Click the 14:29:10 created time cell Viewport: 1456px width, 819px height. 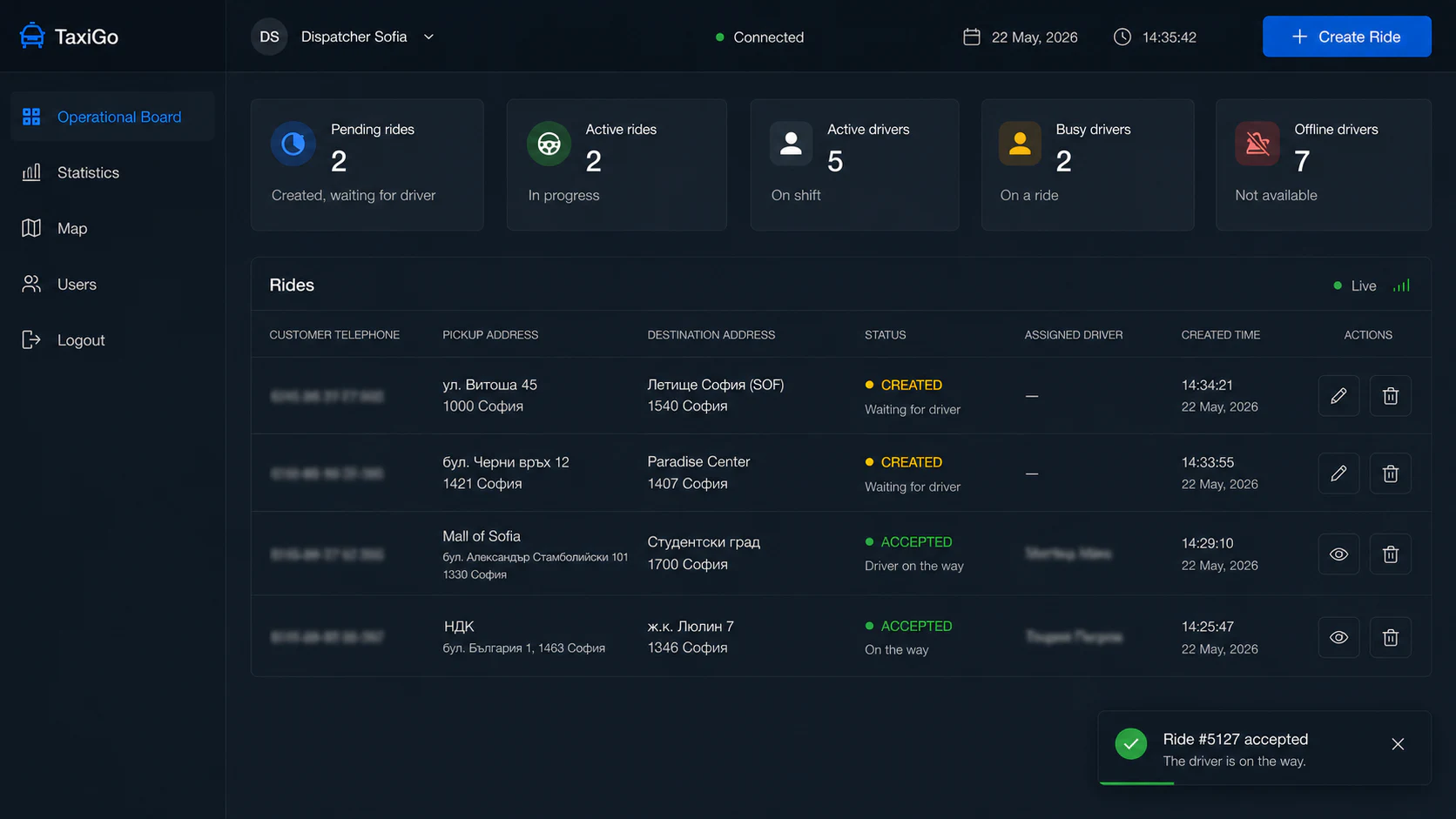coord(1219,554)
